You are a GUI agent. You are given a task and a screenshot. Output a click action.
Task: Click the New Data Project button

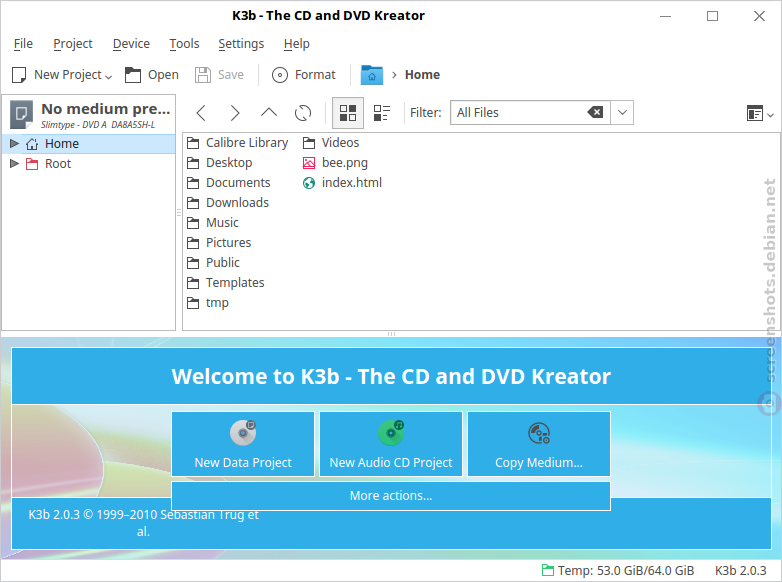tap(243, 444)
